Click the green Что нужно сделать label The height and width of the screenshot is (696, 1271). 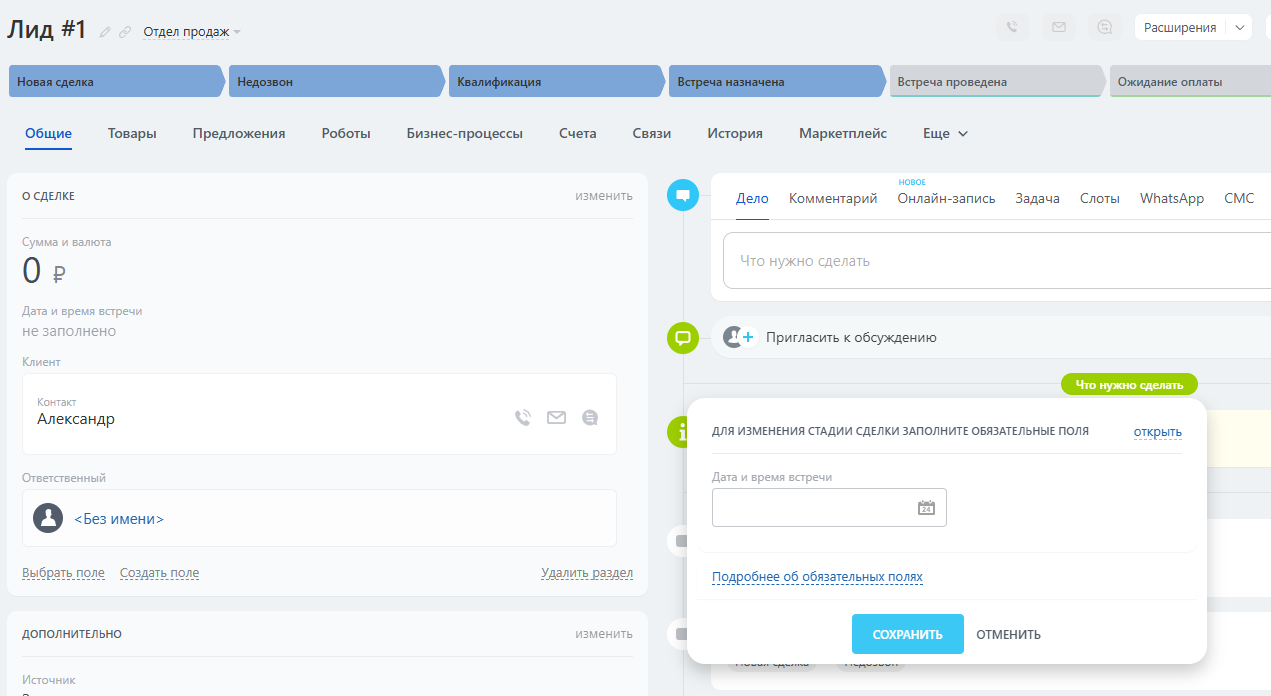1129,384
